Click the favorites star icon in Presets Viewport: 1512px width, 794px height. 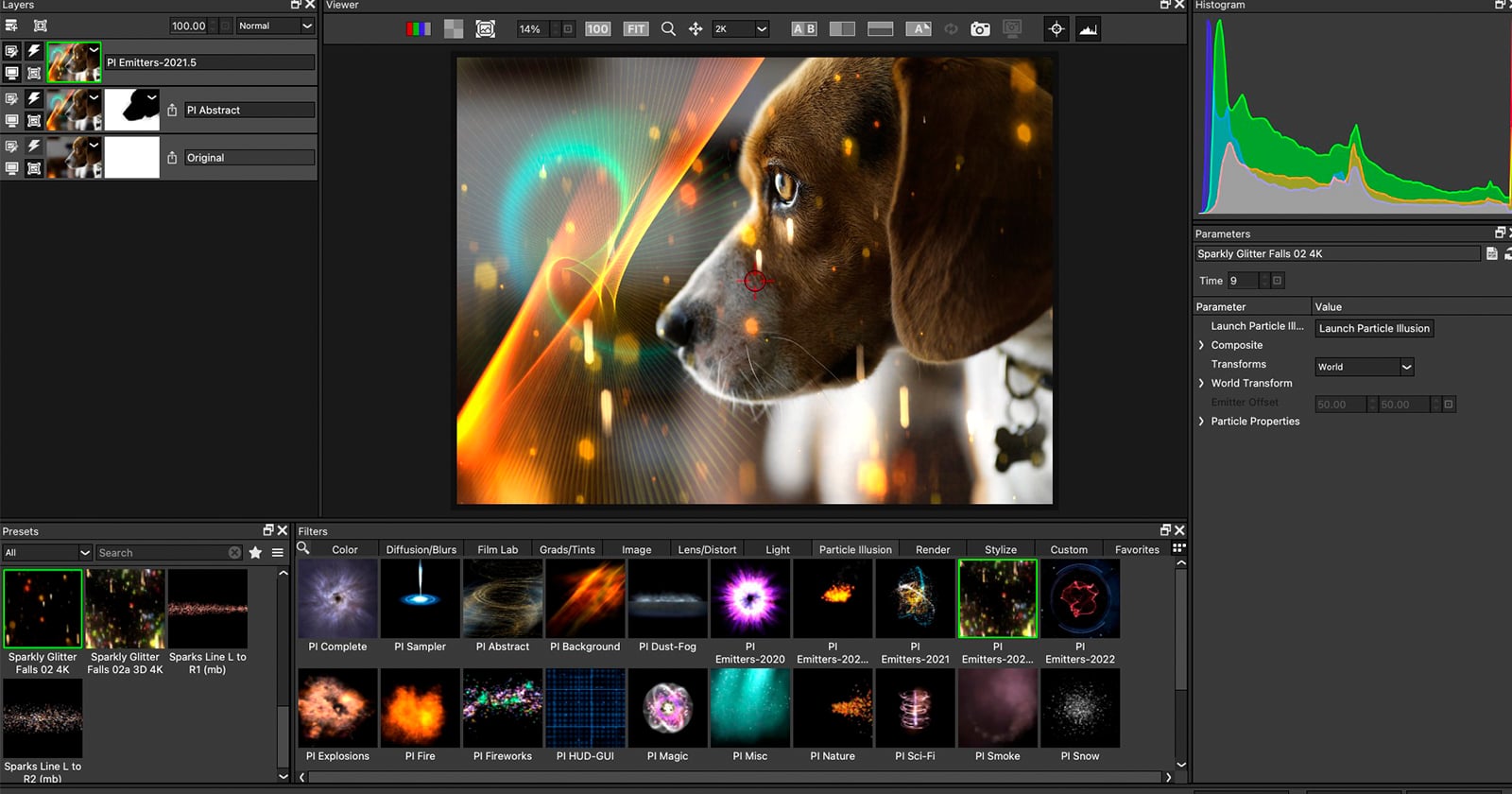[x=255, y=553]
